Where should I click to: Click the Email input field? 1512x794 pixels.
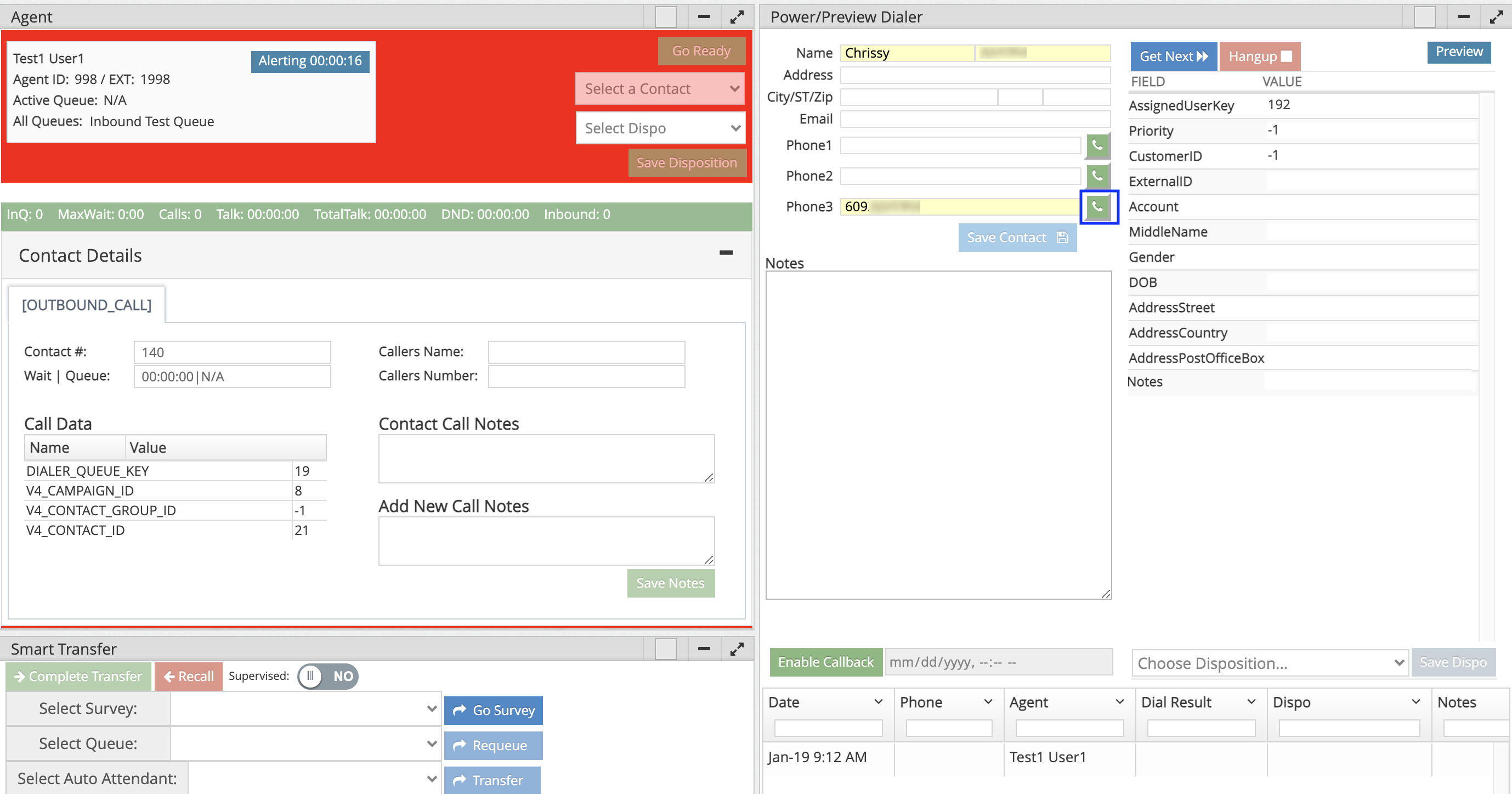point(975,119)
